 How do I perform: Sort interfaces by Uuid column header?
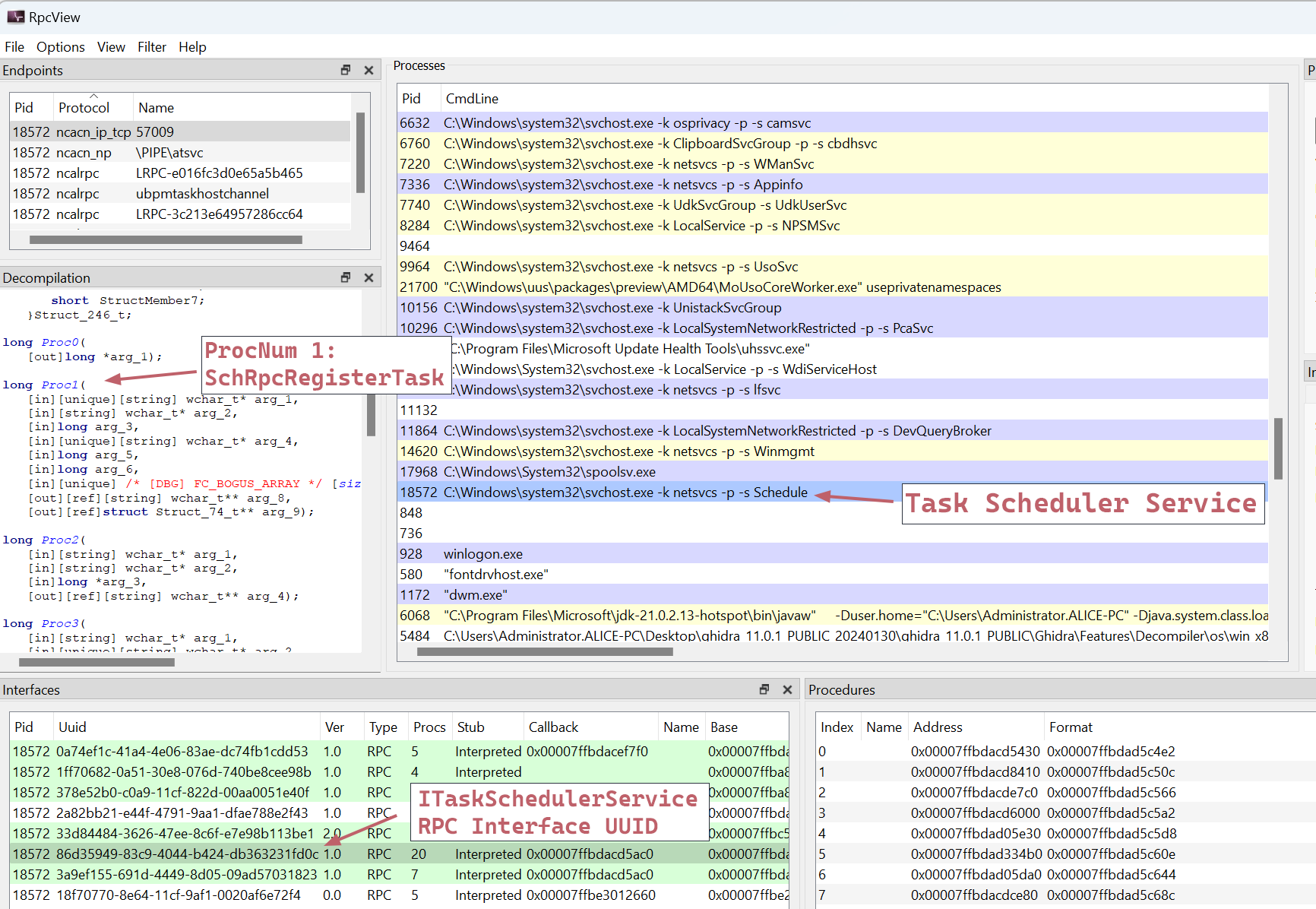(72, 727)
